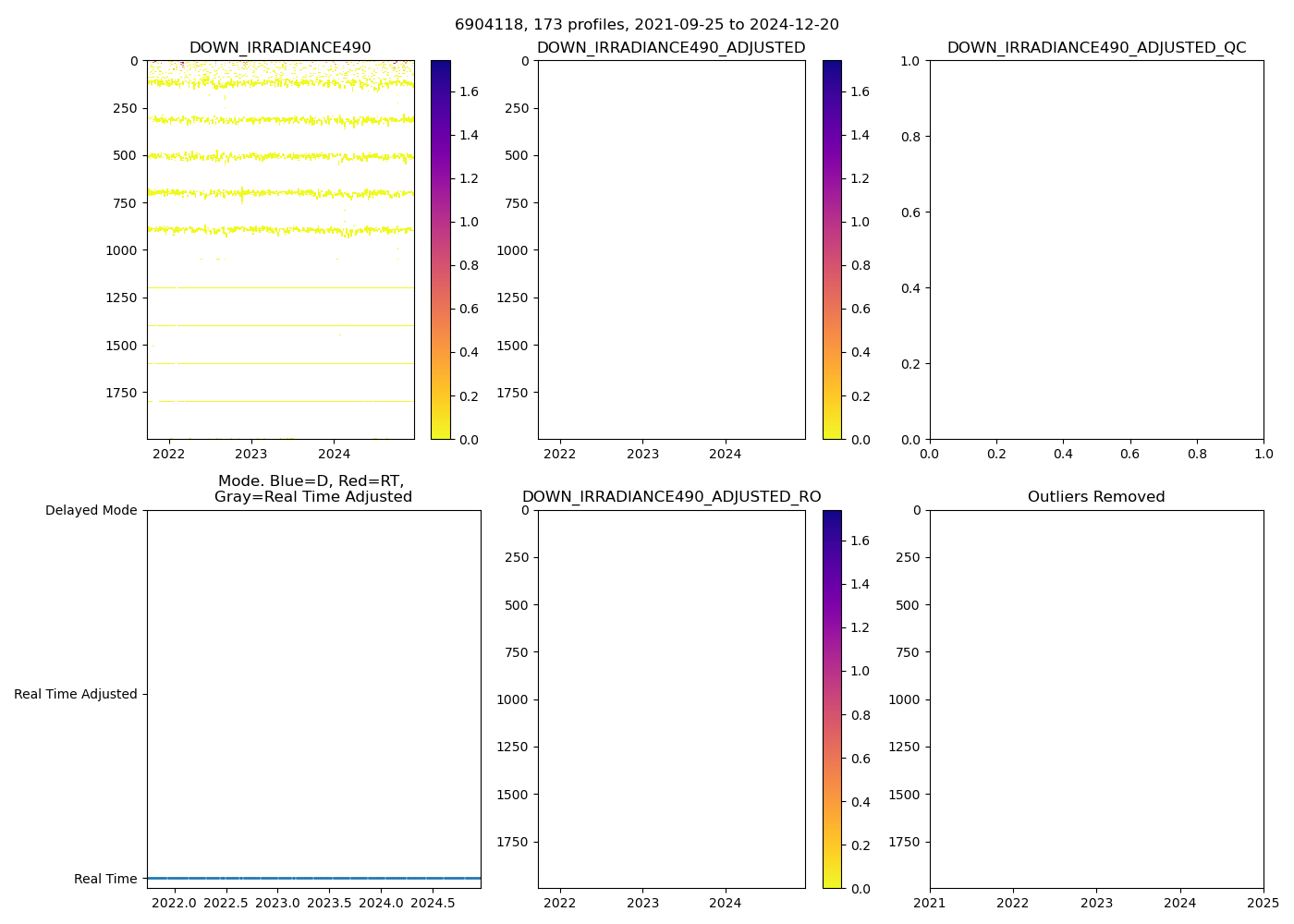Click the "Real Time Adjusted" y-axis label
The height and width of the screenshot is (924, 1294).
[75, 694]
